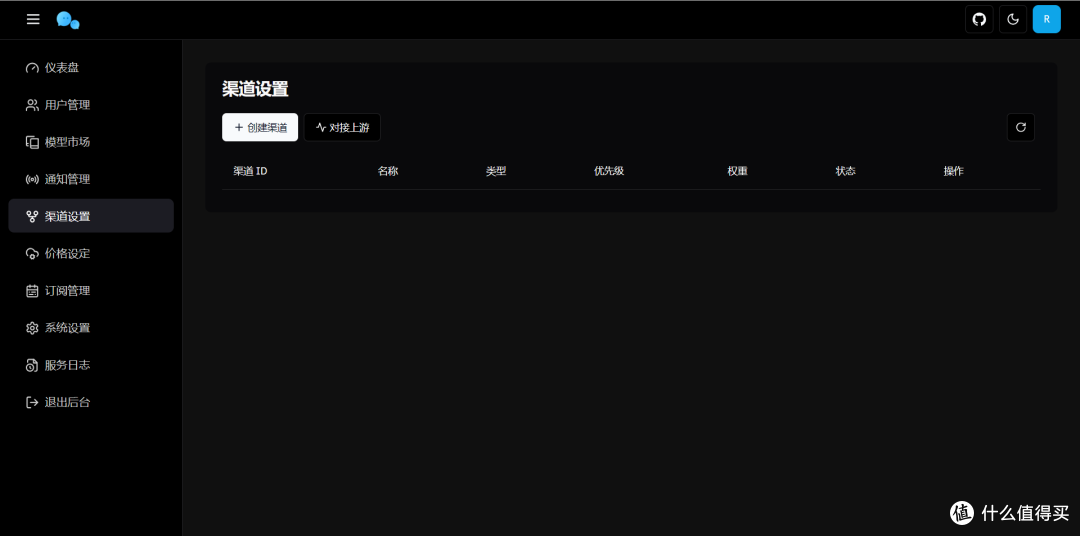Click the users icon beside 用户管理
The width and height of the screenshot is (1080, 536).
tap(32, 105)
